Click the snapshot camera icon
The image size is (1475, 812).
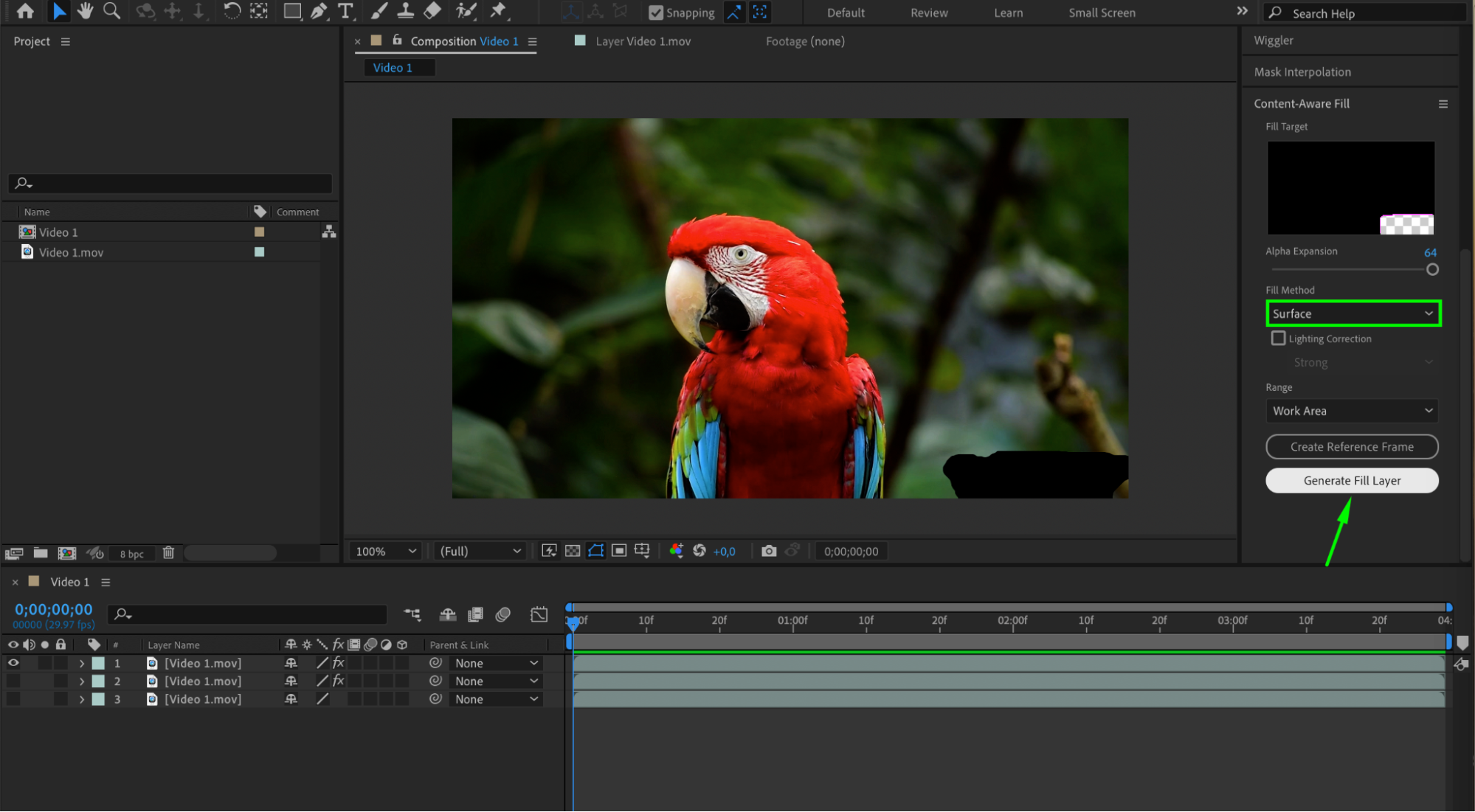tap(768, 551)
